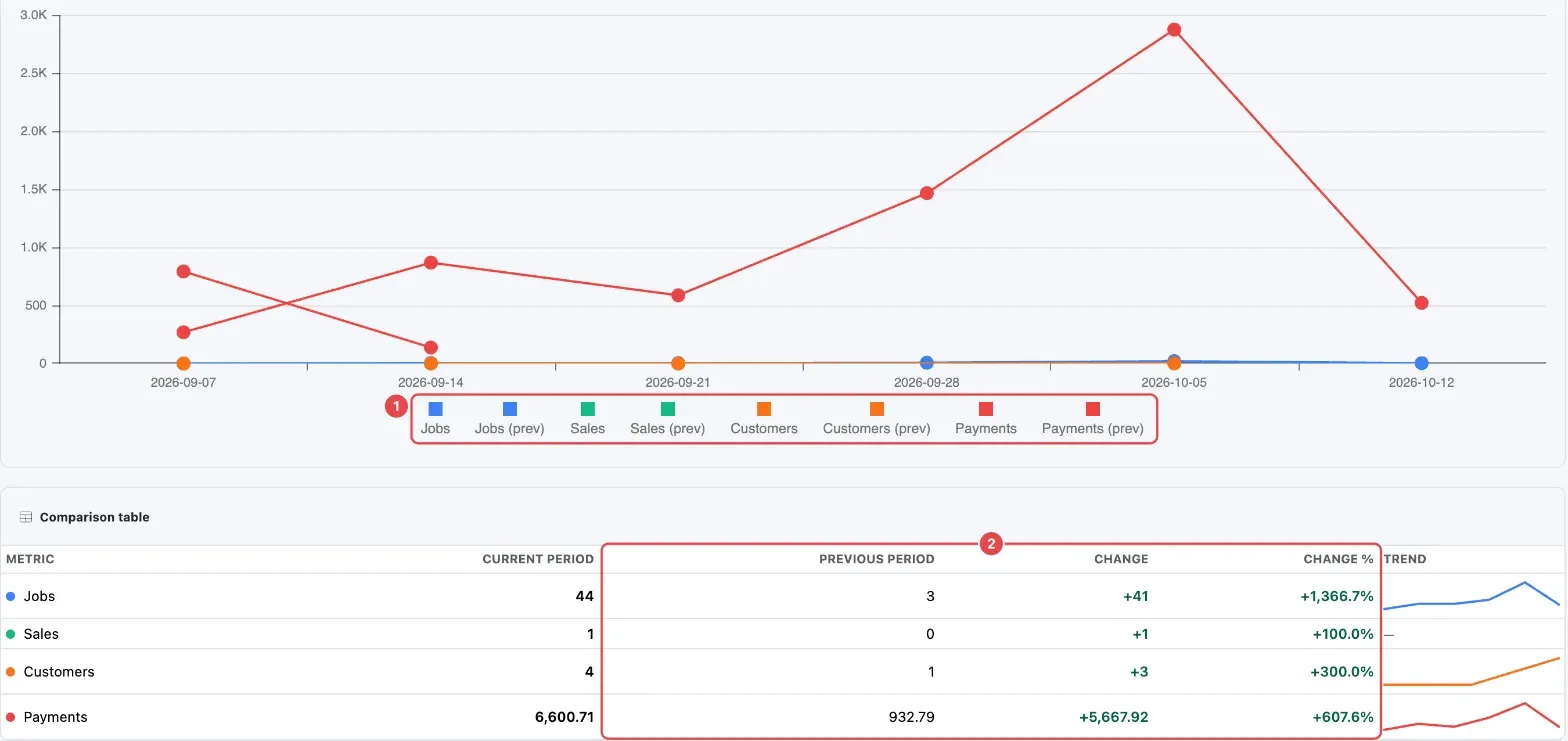Toggle the Sales (prev) legend entry

pos(667,419)
